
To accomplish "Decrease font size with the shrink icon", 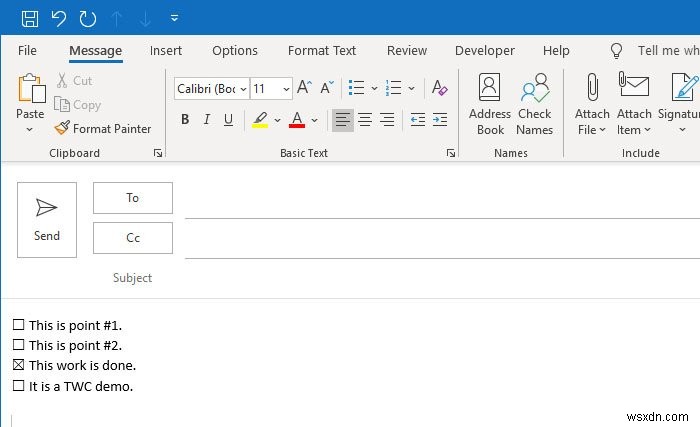I will click(x=327, y=87).
